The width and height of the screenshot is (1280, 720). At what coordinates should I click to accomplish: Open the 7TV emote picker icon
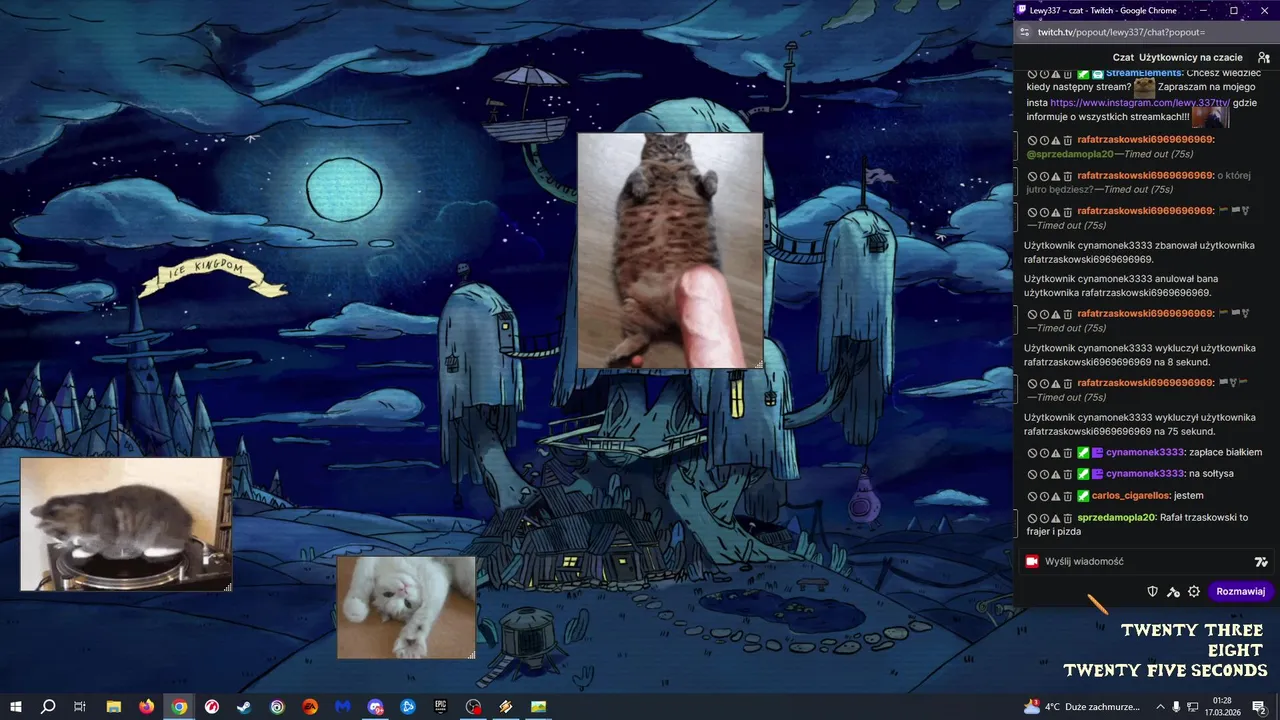(x=1261, y=562)
